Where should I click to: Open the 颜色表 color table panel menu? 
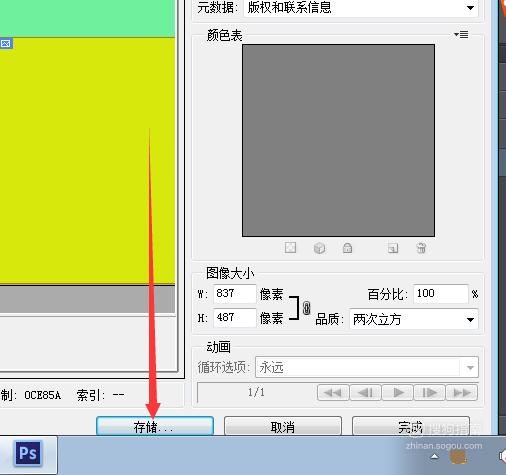pyautogui.click(x=461, y=34)
